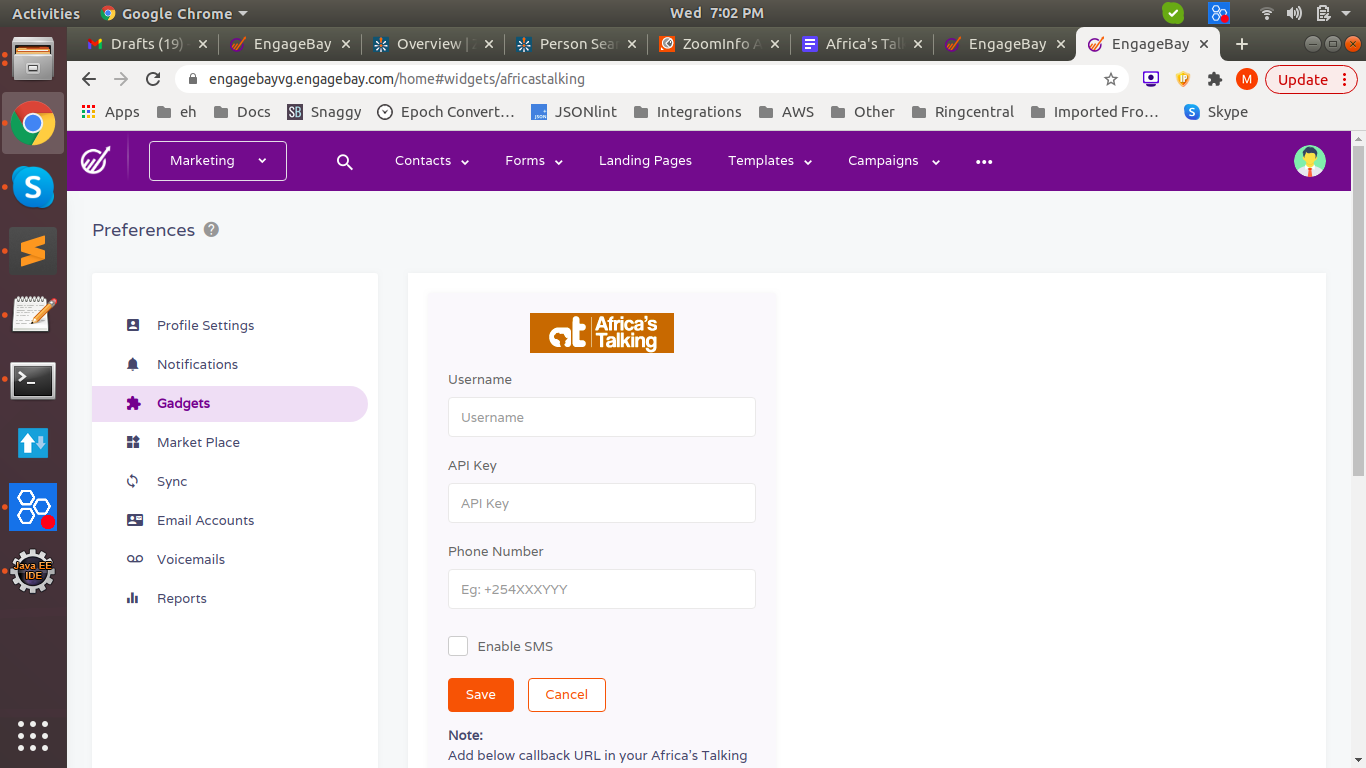Screen dimensions: 1366x768
Task: Switch to the Overview browser tab
Action: [x=433, y=44]
